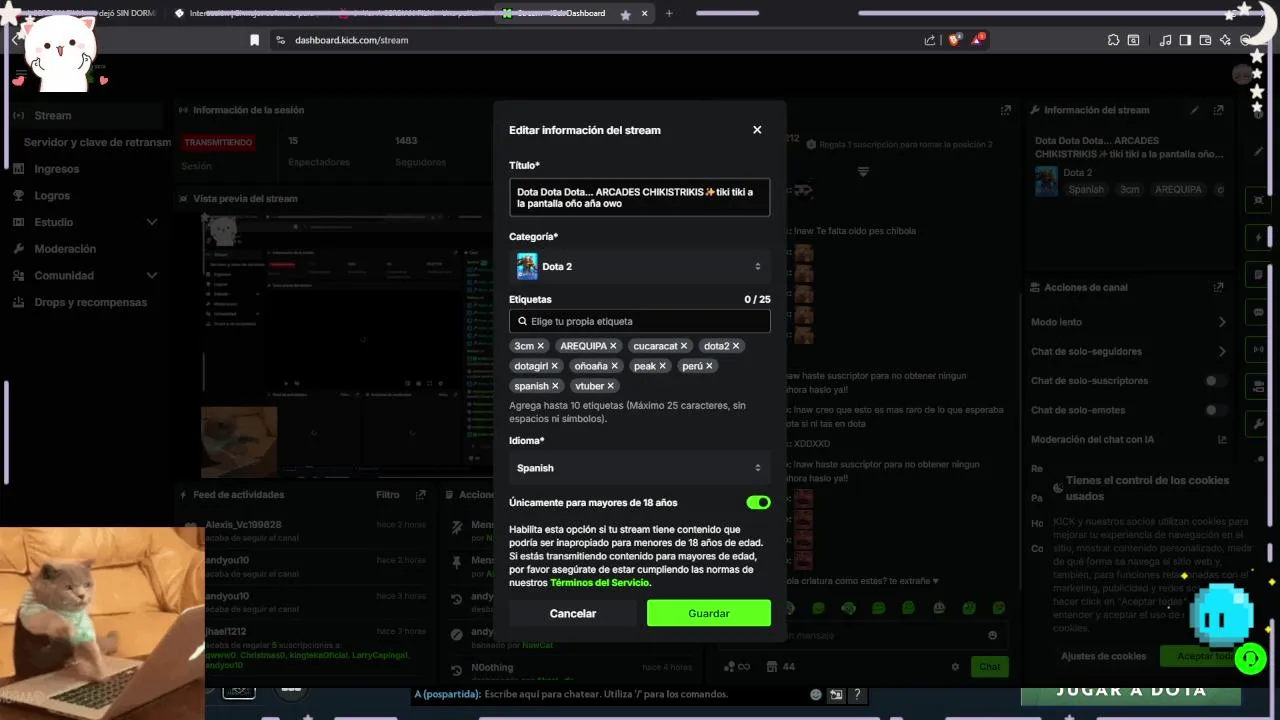This screenshot has height=720, width=1280.
Task: Expand Modo lento chevron
Action: coord(1222,322)
